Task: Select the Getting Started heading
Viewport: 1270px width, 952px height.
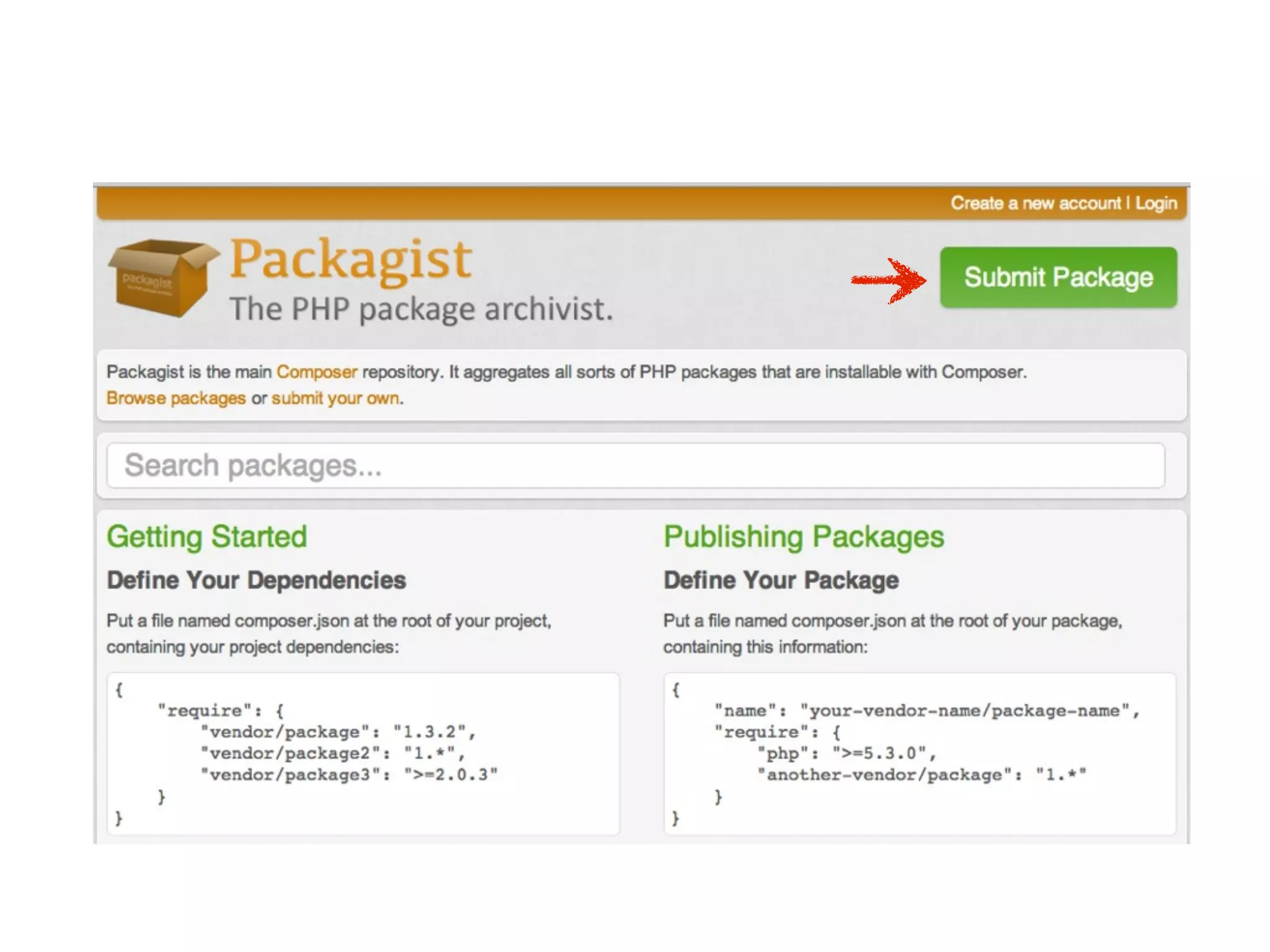Action: point(207,537)
